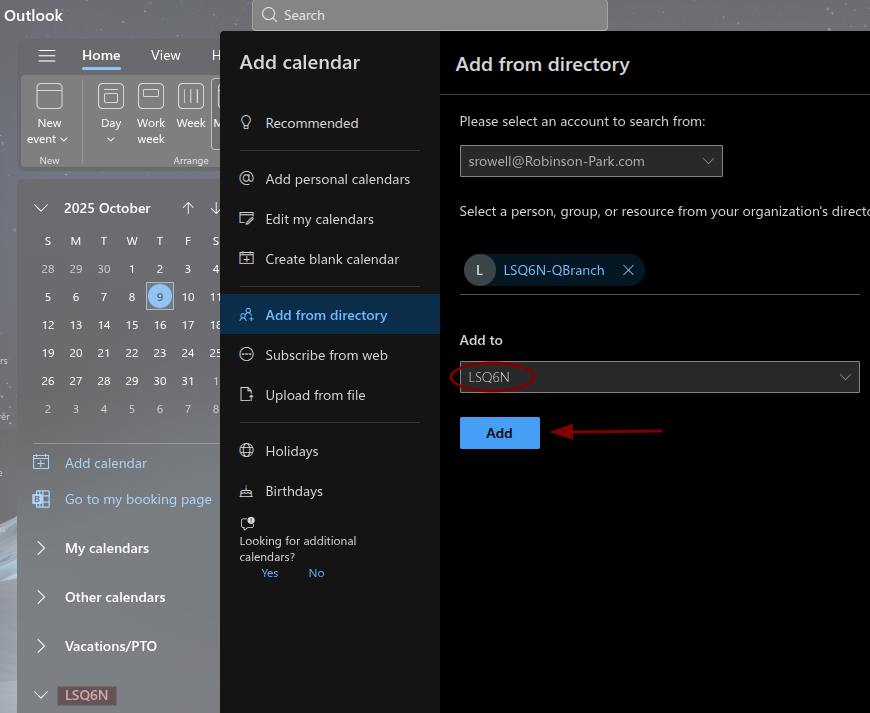Select Add personal calendars option
This screenshot has width=870, height=713.
[330, 179]
